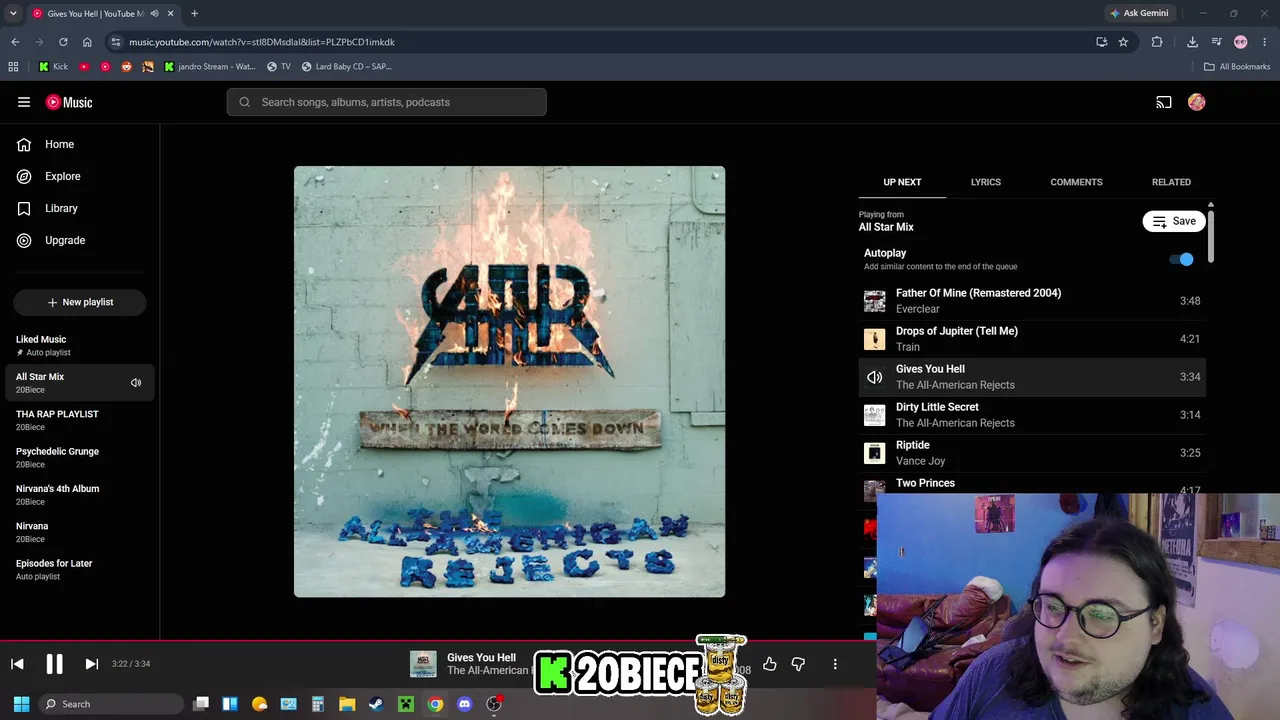Viewport: 1280px width, 720px height.
Task: Reload the page
Action: click(63, 42)
